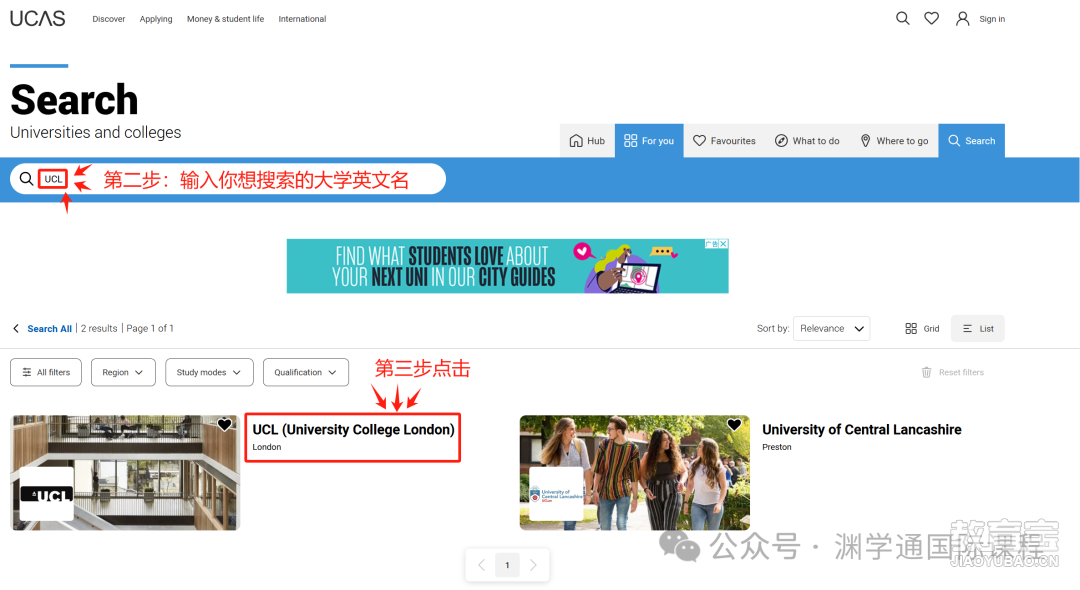The height and width of the screenshot is (590, 1080).
Task: Click the 'Preston' location text
Action: [776, 447]
